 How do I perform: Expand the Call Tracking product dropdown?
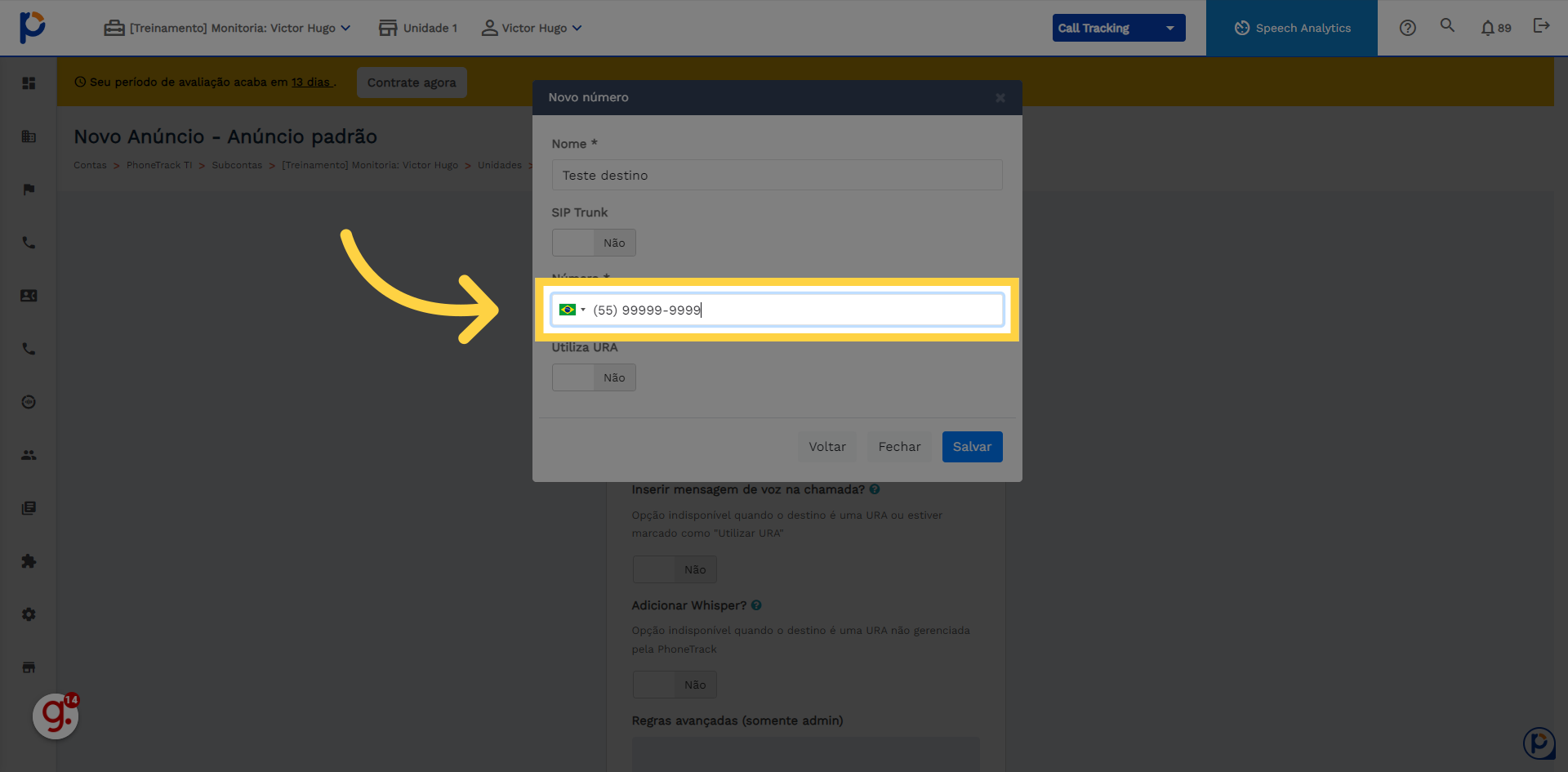(x=1119, y=28)
